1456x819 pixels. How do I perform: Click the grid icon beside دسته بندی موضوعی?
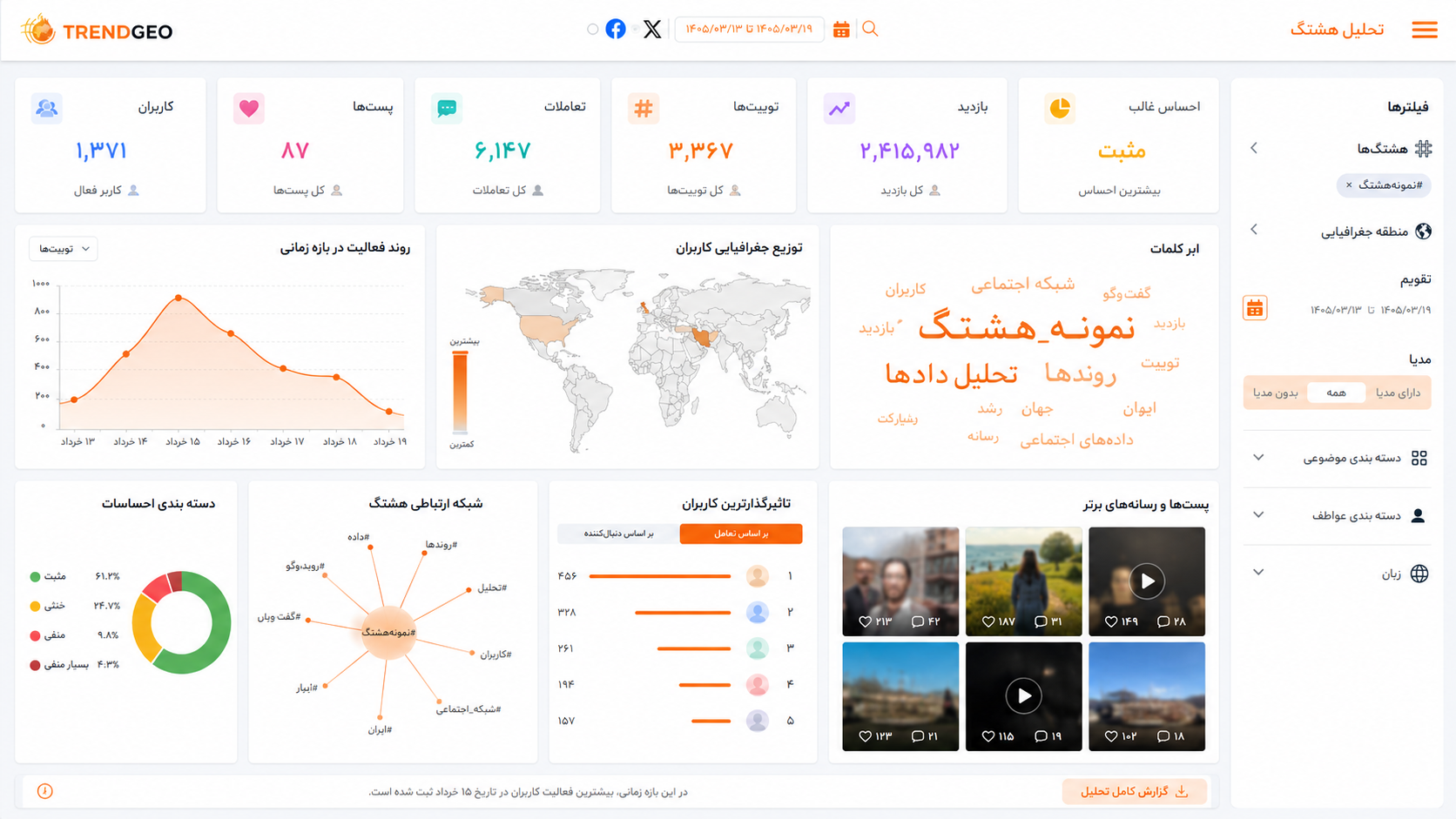[1419, 458]
